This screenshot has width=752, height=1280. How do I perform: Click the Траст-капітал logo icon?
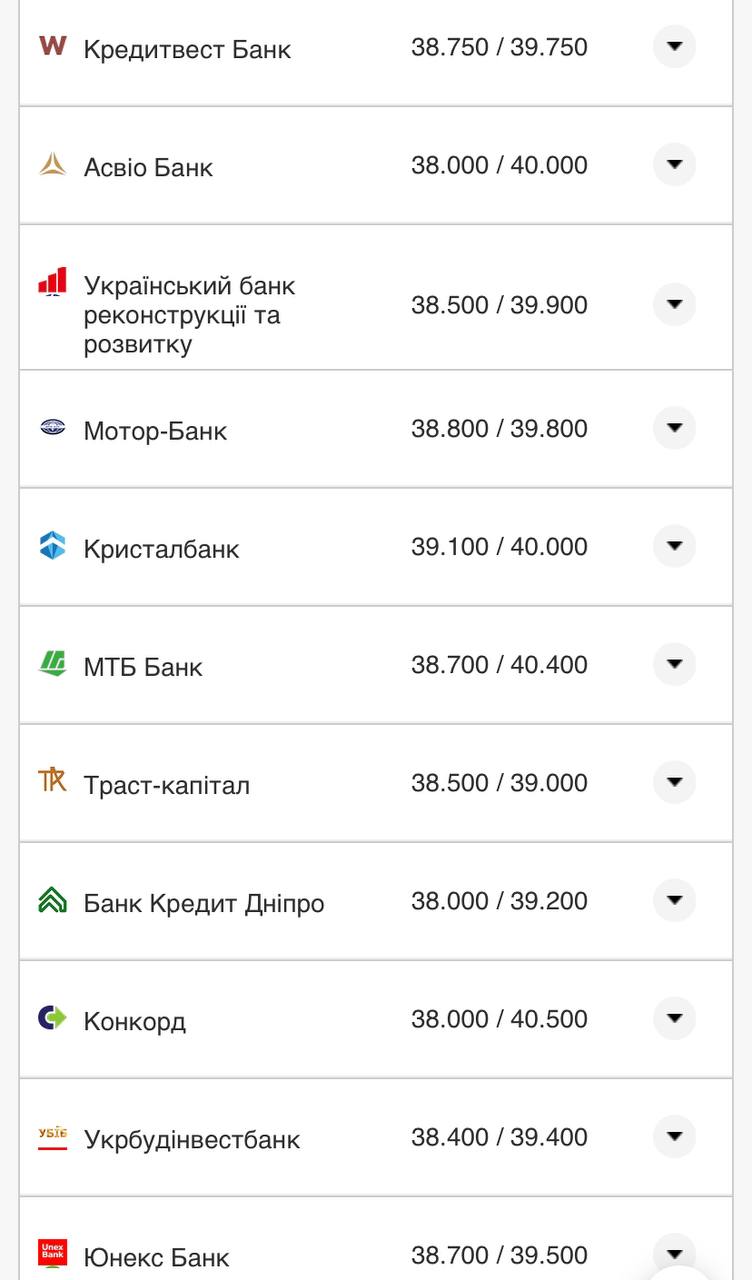[x=52, y=781]
